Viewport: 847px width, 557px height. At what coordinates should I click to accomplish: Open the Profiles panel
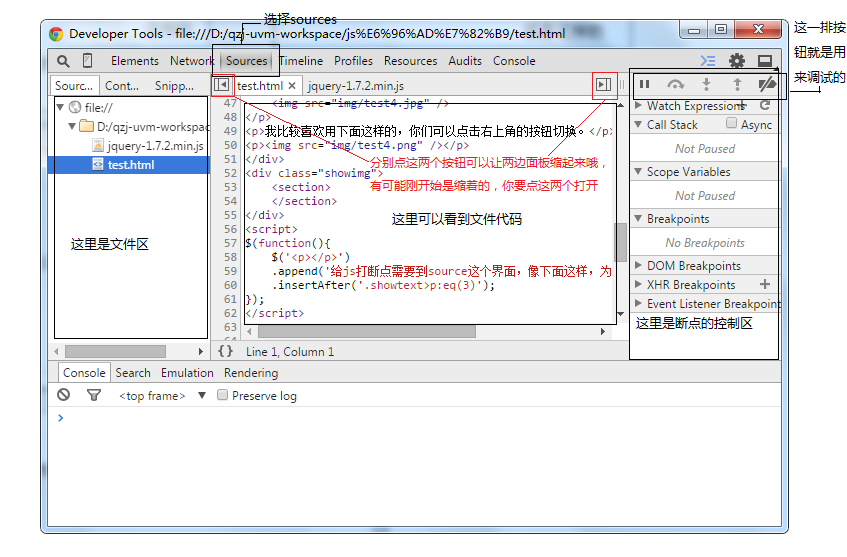[353, 61]
